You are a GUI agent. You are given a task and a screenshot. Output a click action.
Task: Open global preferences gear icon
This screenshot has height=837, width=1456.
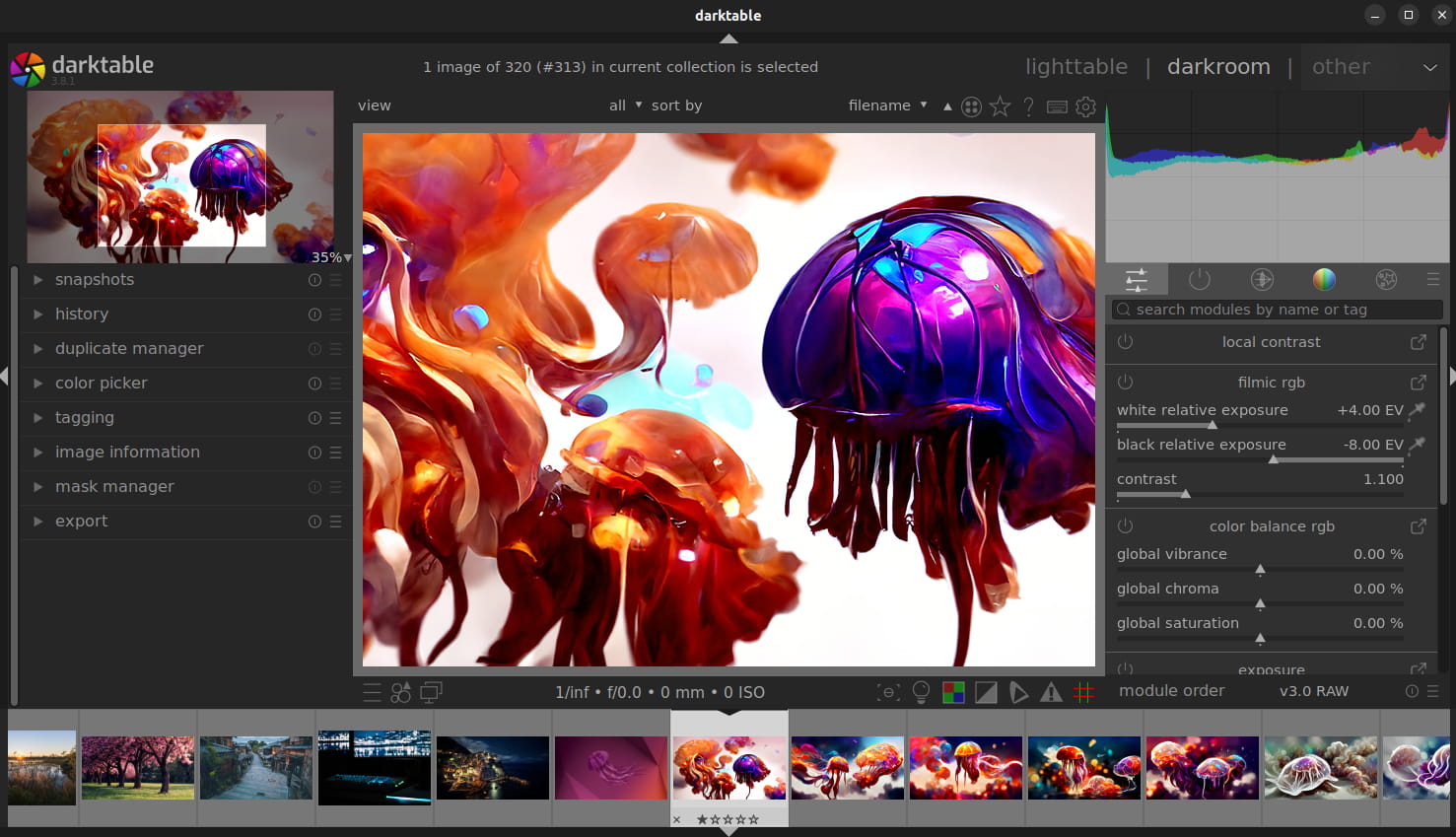click(1085, 106)
